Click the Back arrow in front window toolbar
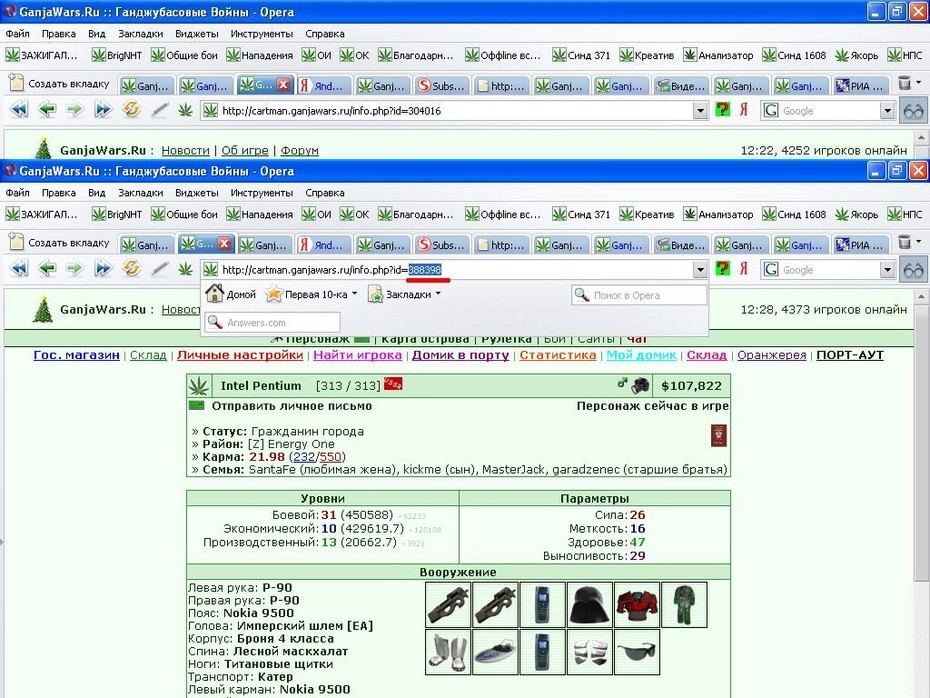Image resolution: width=930 pixels, height=698 pixels. tap(47, 269)
